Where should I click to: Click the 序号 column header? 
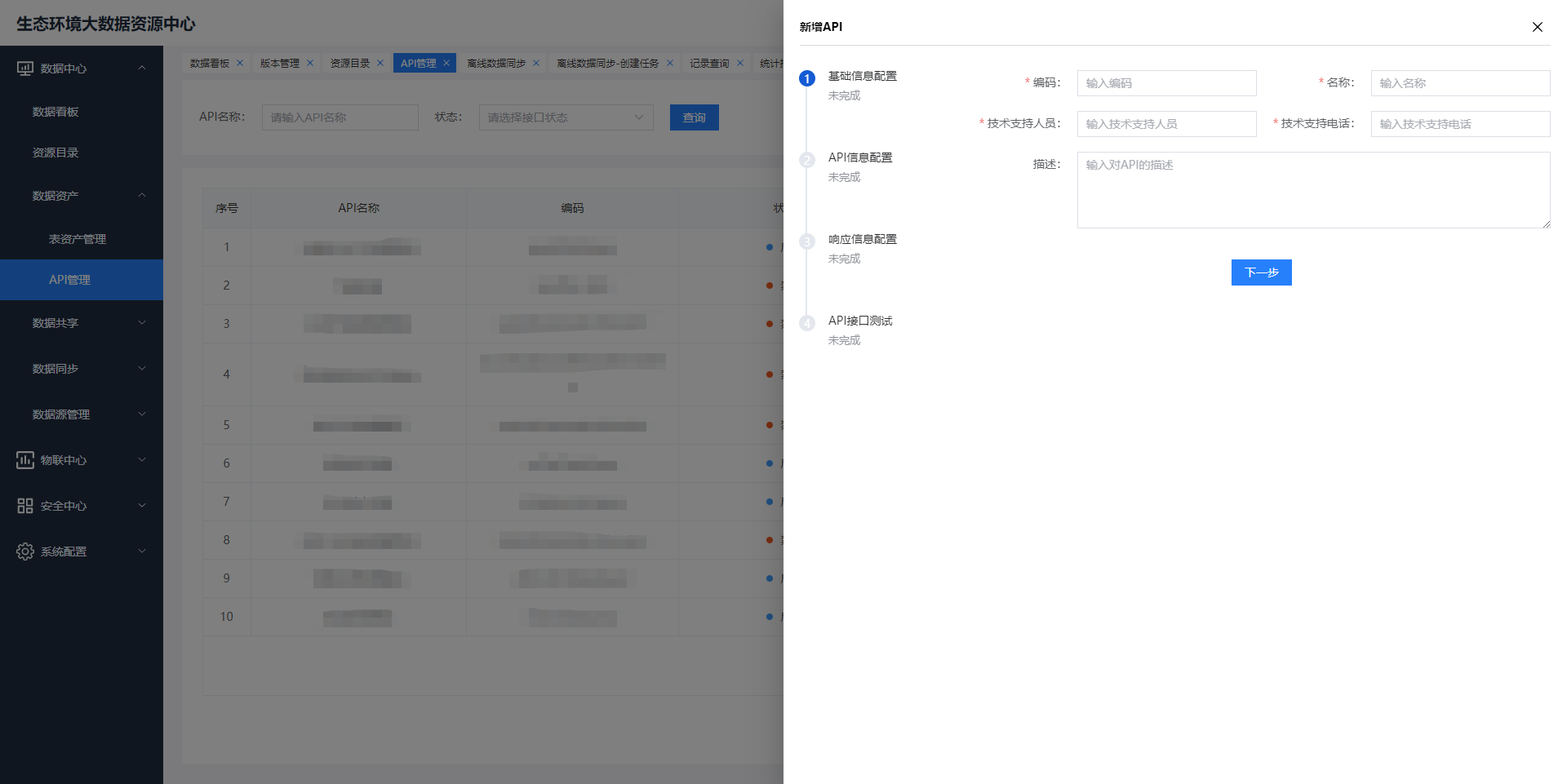[227, 208]
